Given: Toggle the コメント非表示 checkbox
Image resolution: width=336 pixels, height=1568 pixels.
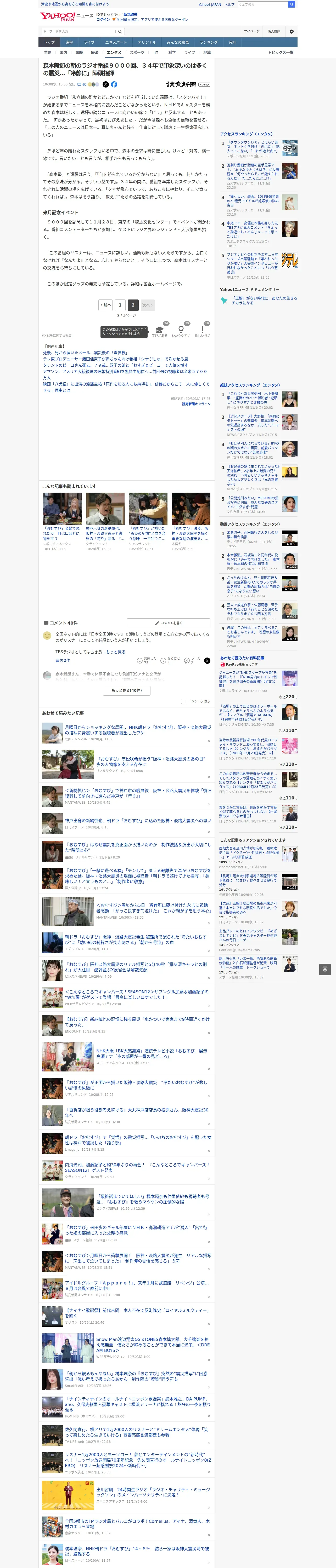Looking at the screenshot, I should pos(183,701).
